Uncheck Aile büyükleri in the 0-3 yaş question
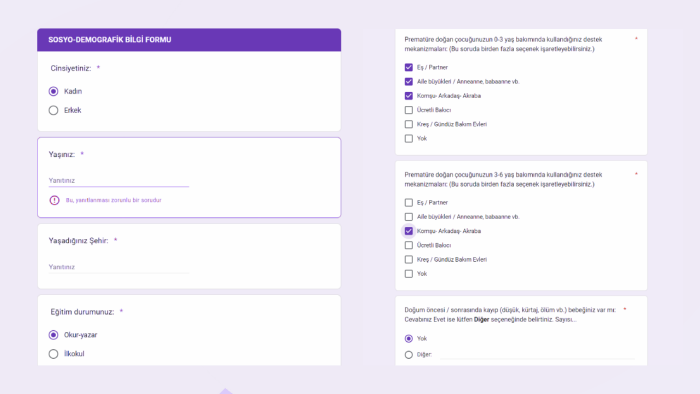The height and width of the screenshot is (394, 700). (409, 82)
